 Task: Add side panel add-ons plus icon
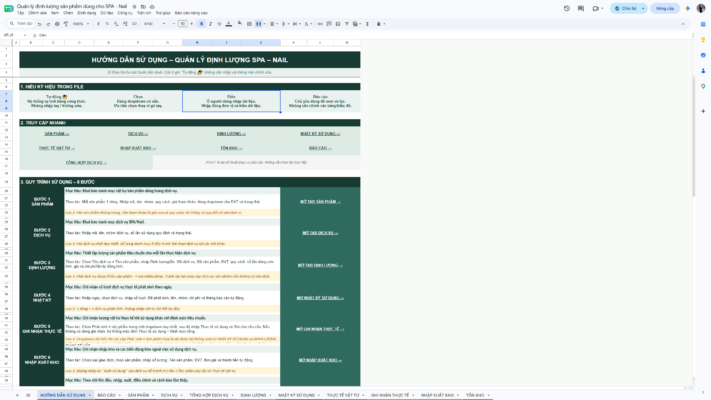(x=703, y=111)
